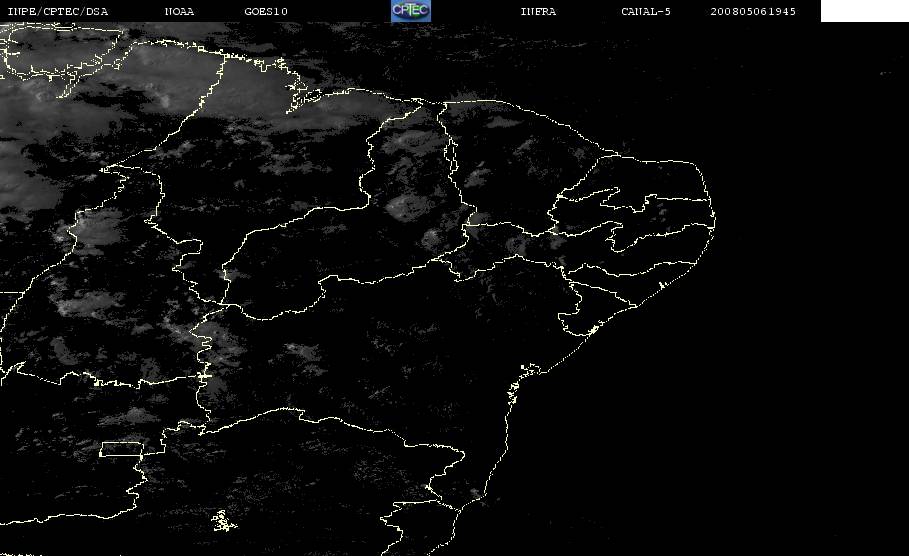Click the GOES10 satellite label
Screen dimensions: 909x556
tap(266, 12)
